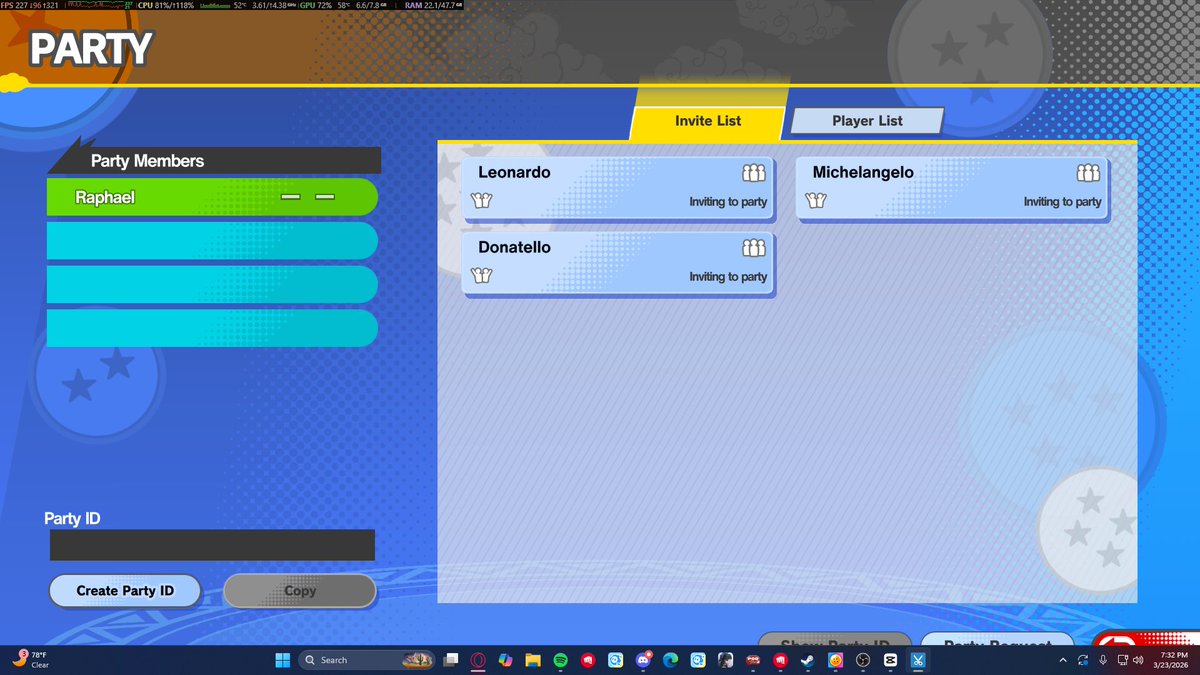Screen dimensions: 1200x675
Task: Select Raphael in Party Members
Action: tap(212, 197)
